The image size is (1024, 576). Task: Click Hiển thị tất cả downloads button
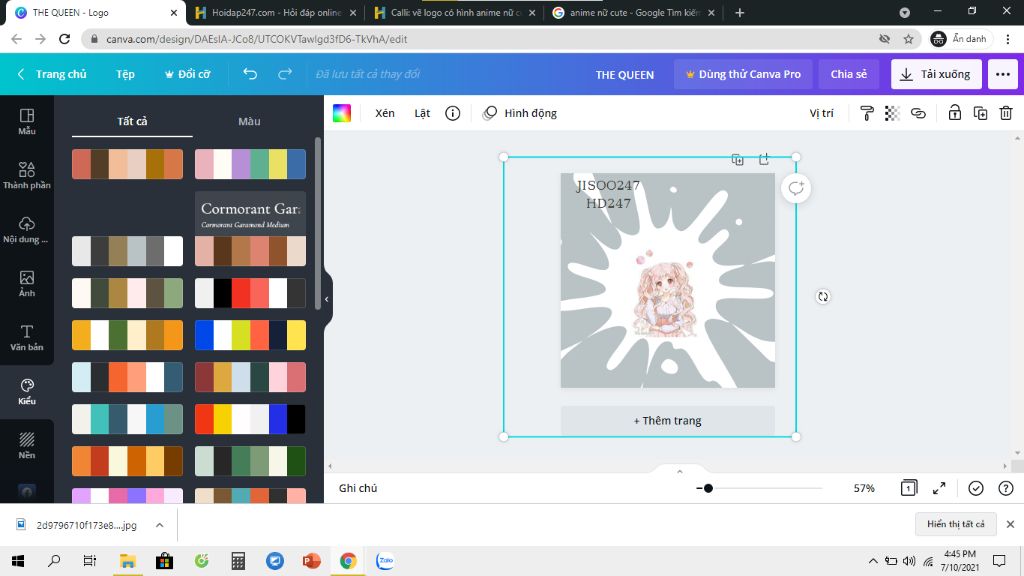click(x=955, y=524)
